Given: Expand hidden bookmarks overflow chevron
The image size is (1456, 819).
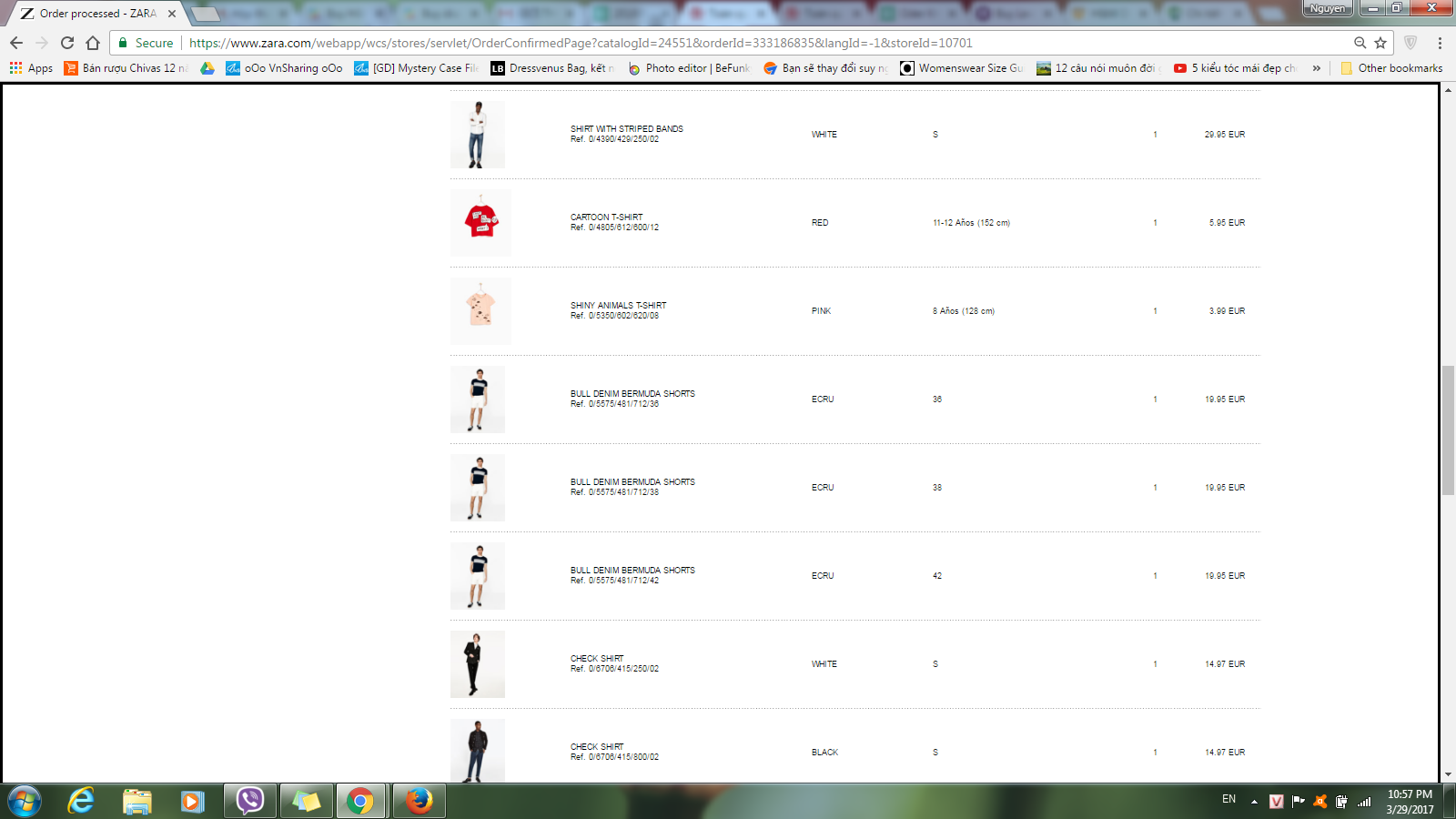Looking at the screenshot, I should pyautogui.click(x=1316, y=68).
